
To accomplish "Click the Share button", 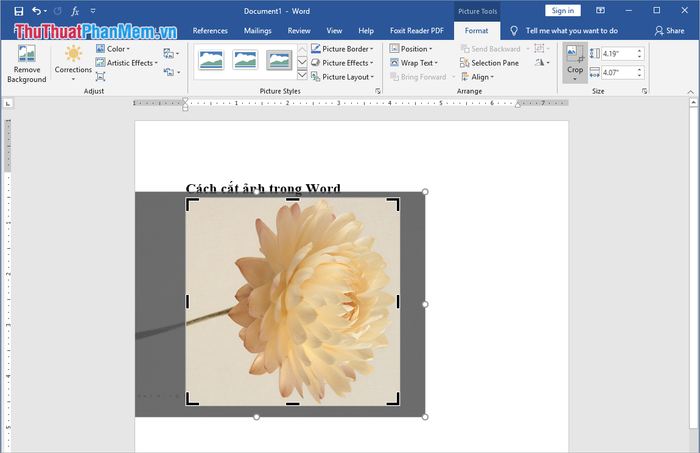I will click(669, 31).
